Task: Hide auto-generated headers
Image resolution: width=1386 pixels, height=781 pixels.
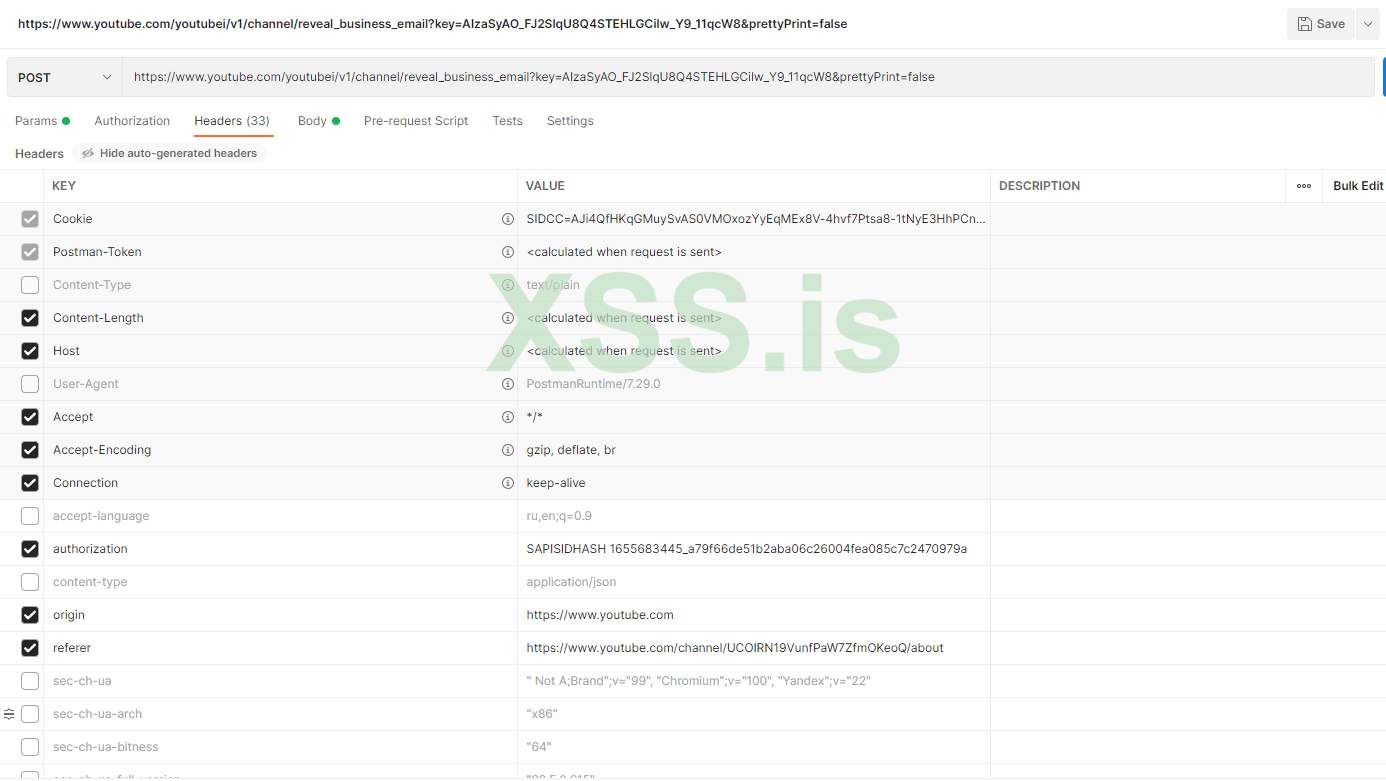Action: (x=169, y=154)
